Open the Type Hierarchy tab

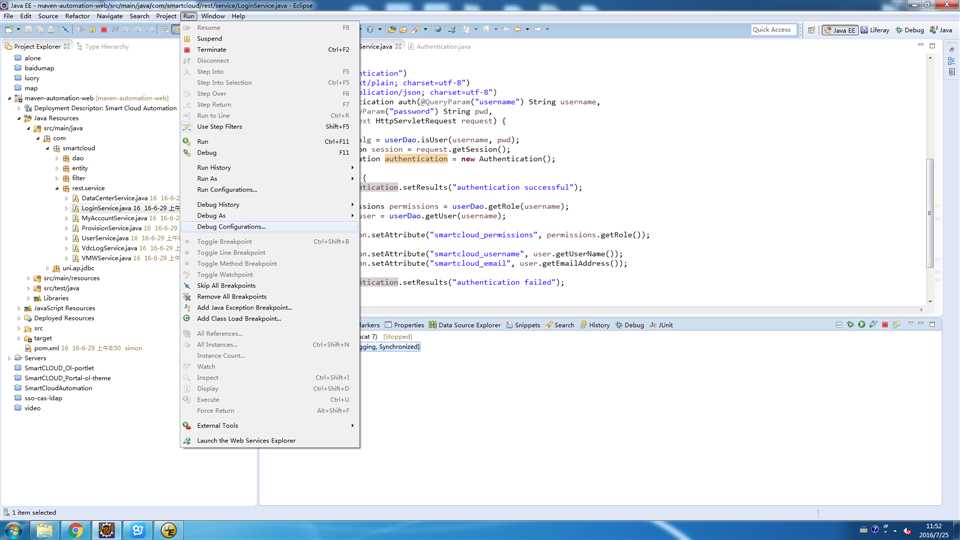[x=102, y=47]
